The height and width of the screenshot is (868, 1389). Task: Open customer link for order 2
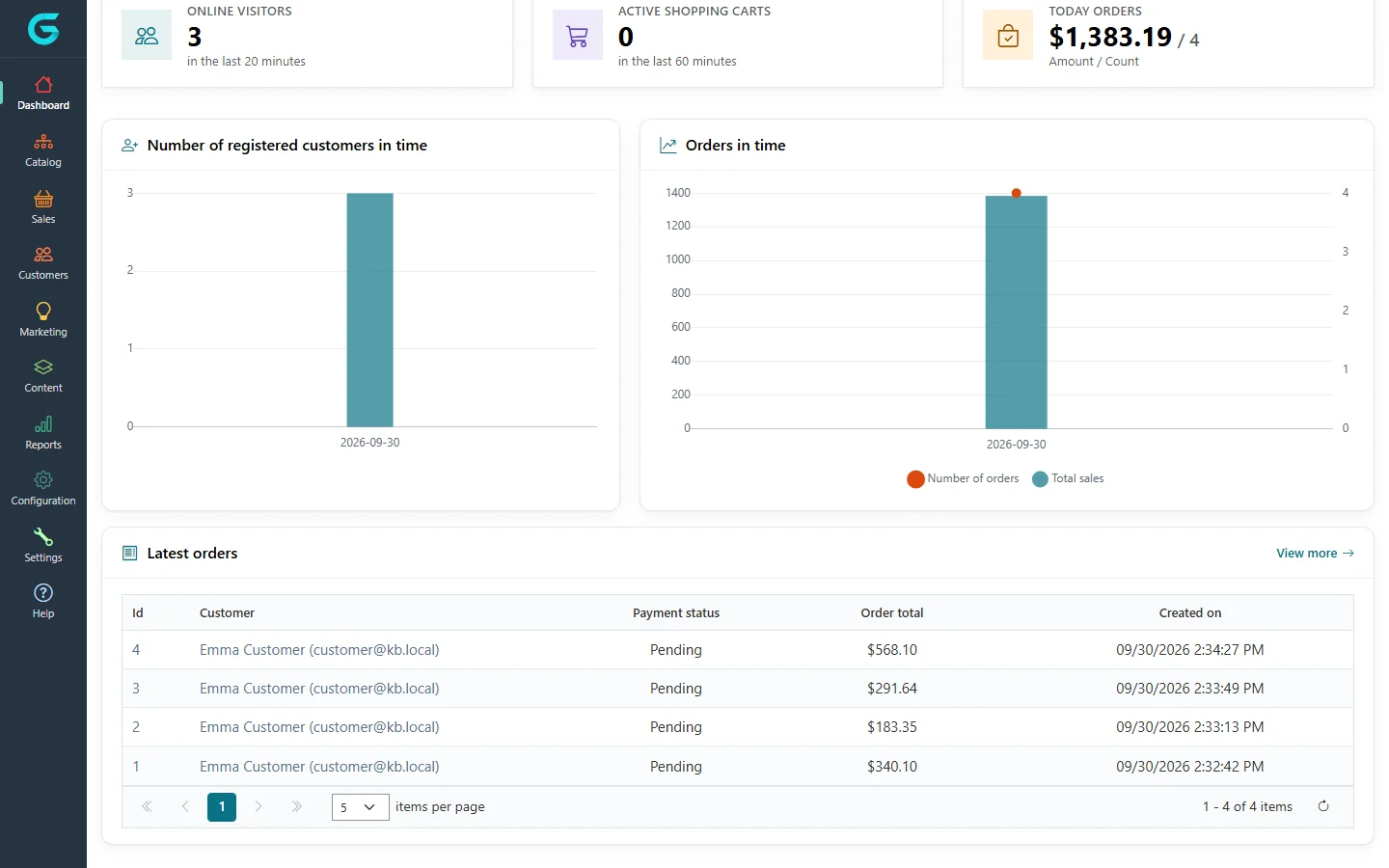(x=319, y=727)
